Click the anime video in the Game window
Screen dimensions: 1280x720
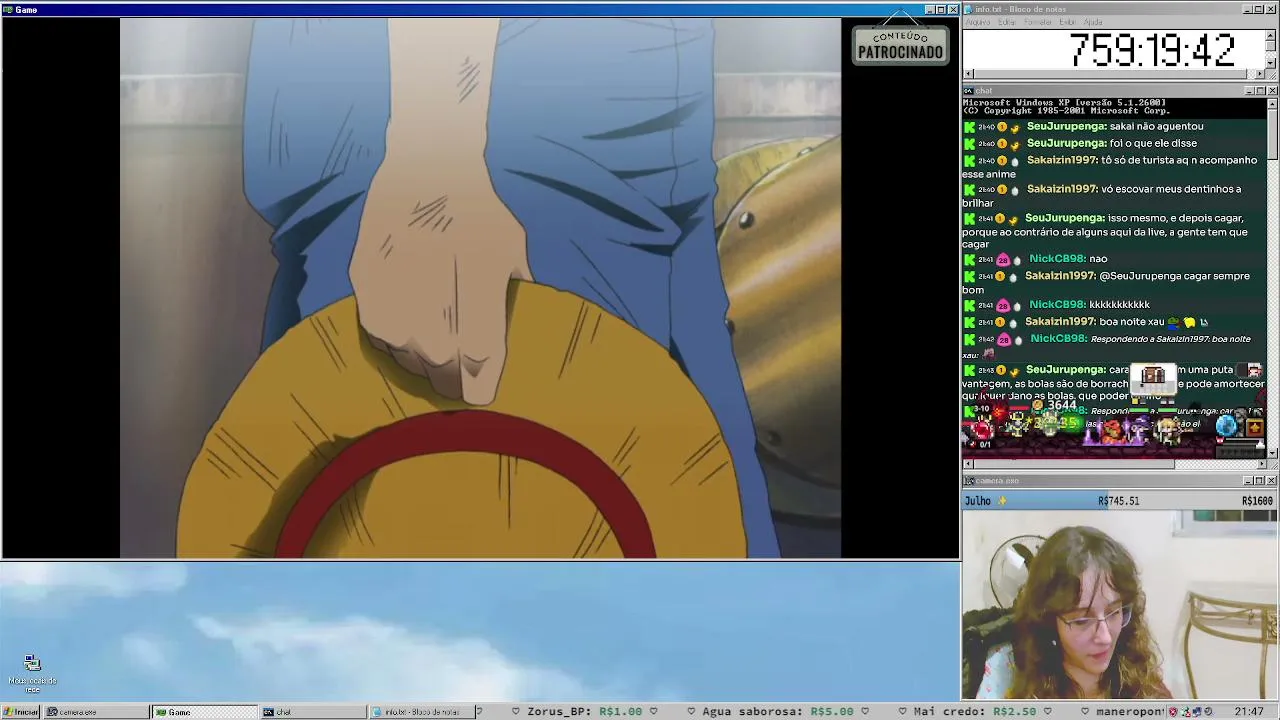480,288
